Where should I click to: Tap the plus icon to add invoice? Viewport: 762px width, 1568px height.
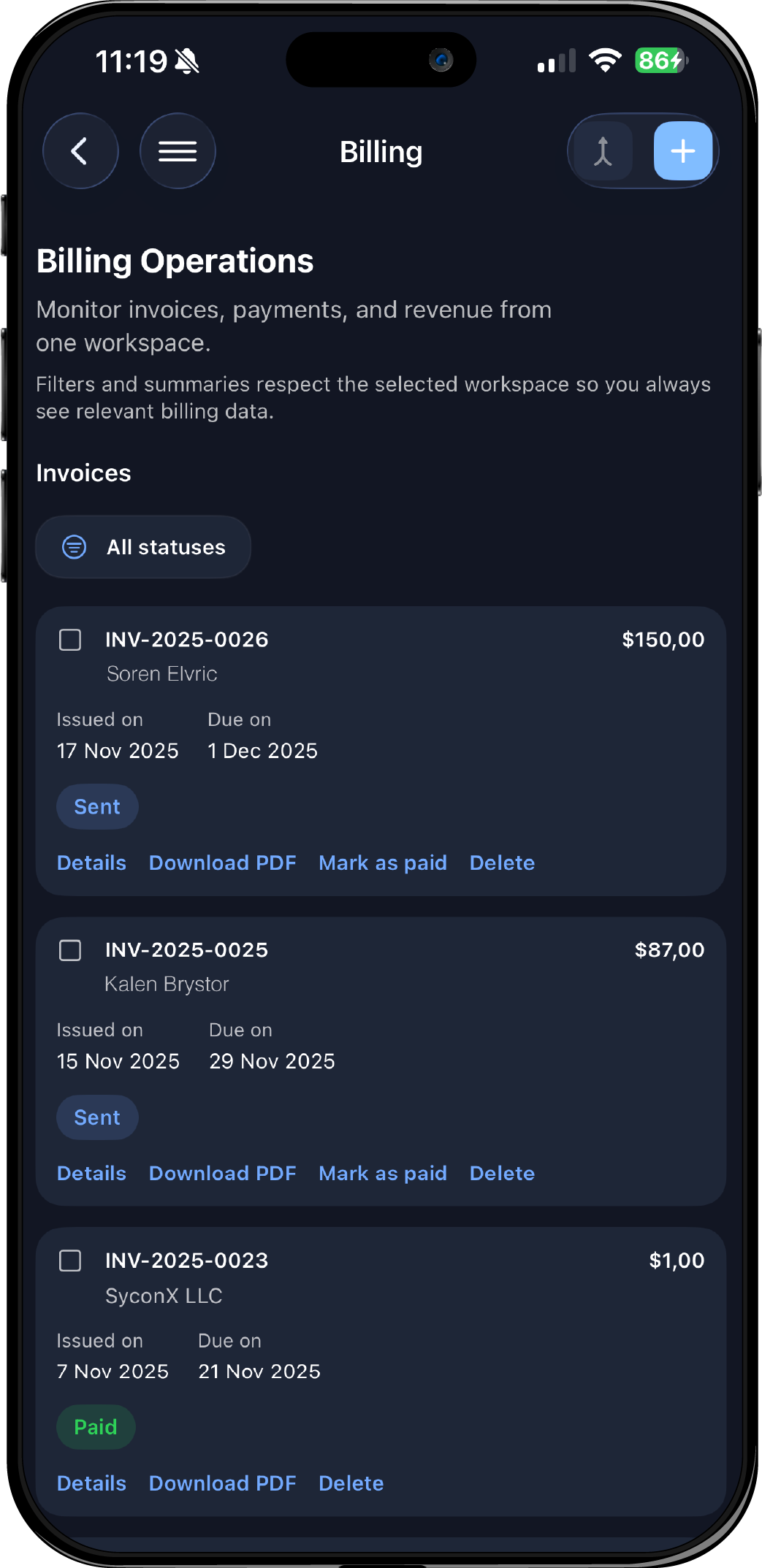(682, 151)
